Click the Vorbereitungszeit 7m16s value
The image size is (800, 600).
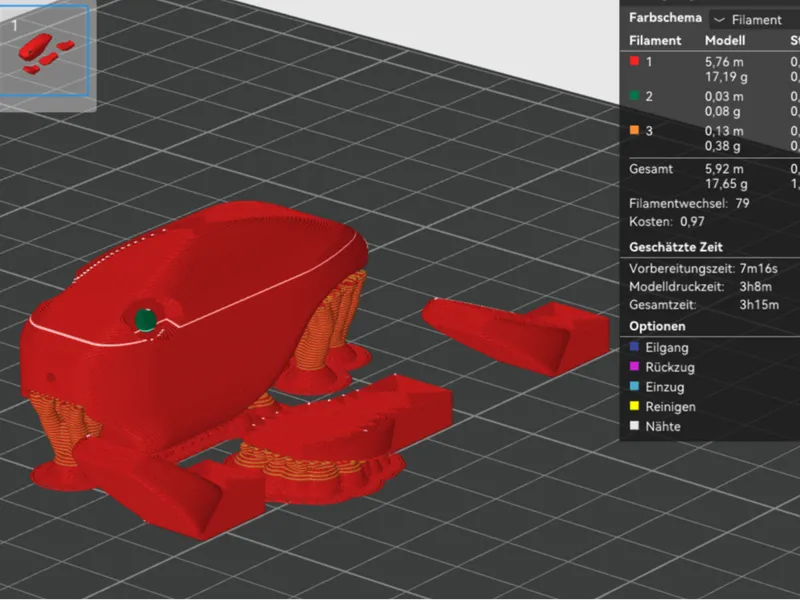(758, 268)
